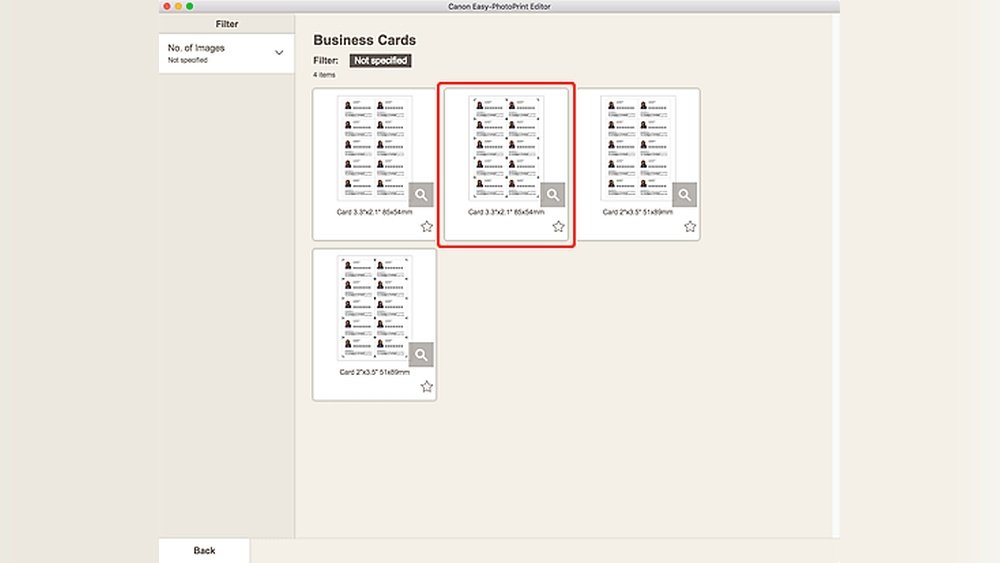Zoom preview of top-row Card 2"x3.5" template
This screenshot has height=563, width=1000.
tap(685, 194)
